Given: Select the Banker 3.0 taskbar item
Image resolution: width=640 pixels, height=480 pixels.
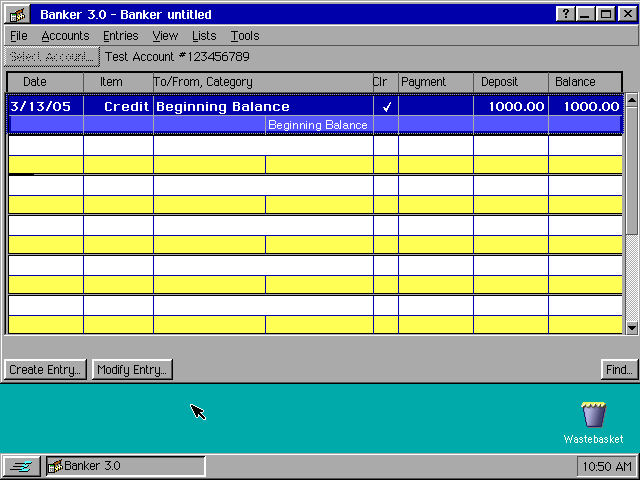Looking at the screenshot, I should [x=125, y=466].
